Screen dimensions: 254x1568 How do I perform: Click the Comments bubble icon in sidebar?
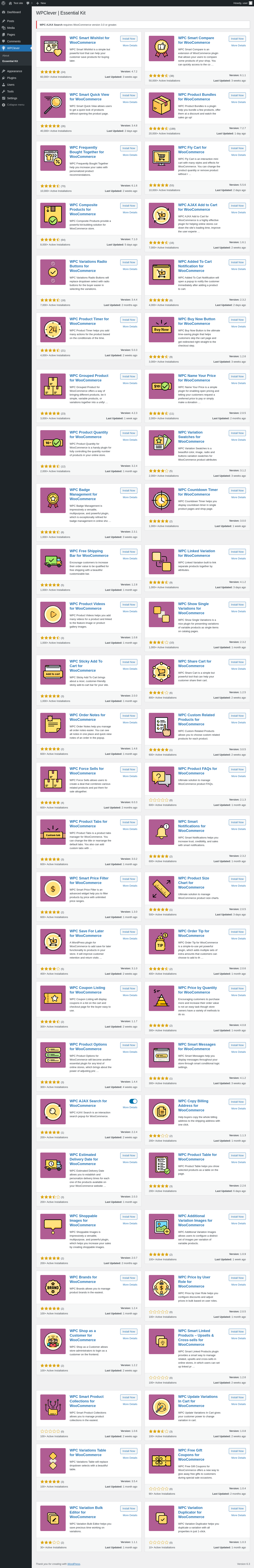[4, 41]
